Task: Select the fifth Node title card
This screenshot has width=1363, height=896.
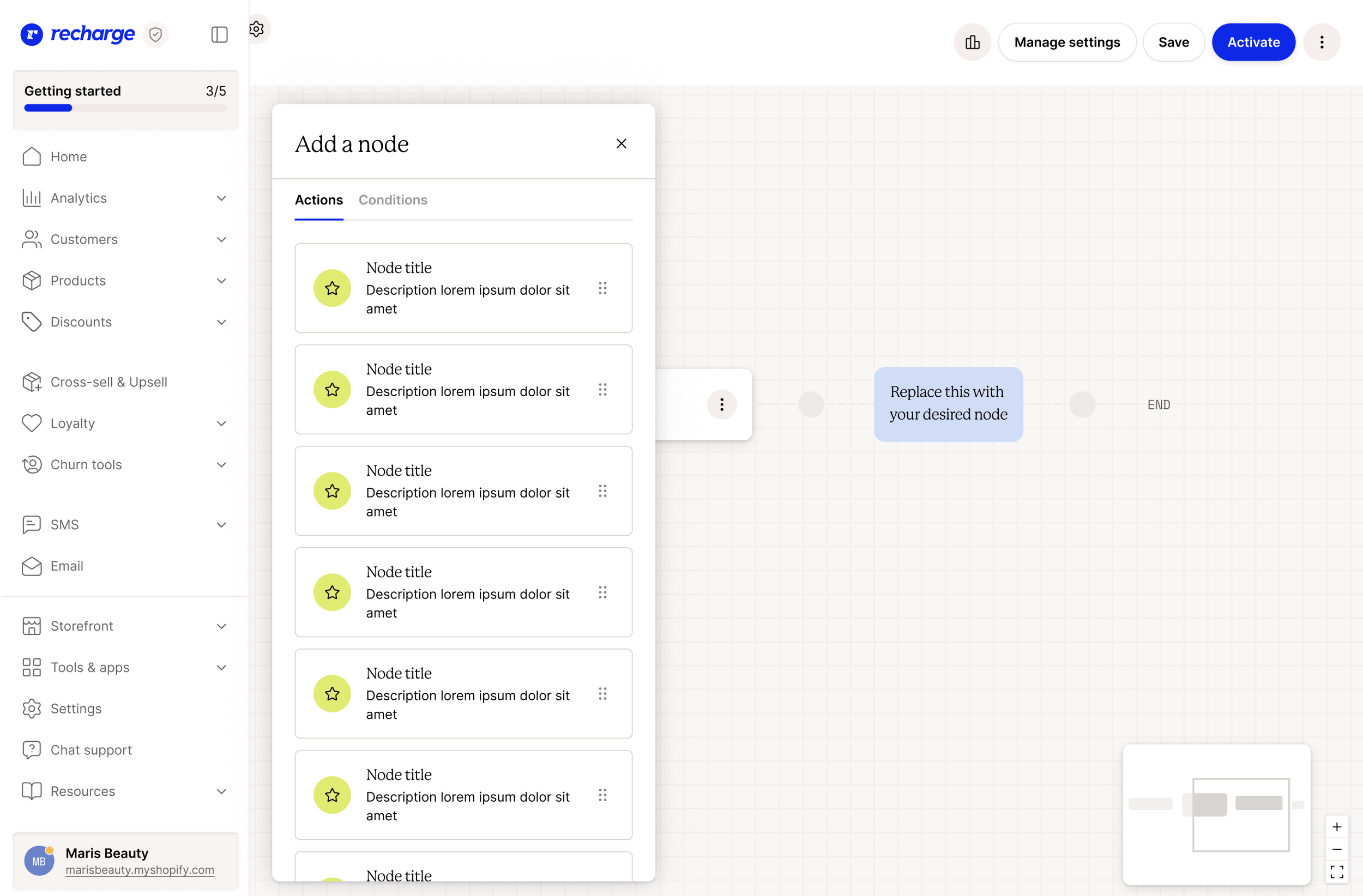Action: click(463, 693)
